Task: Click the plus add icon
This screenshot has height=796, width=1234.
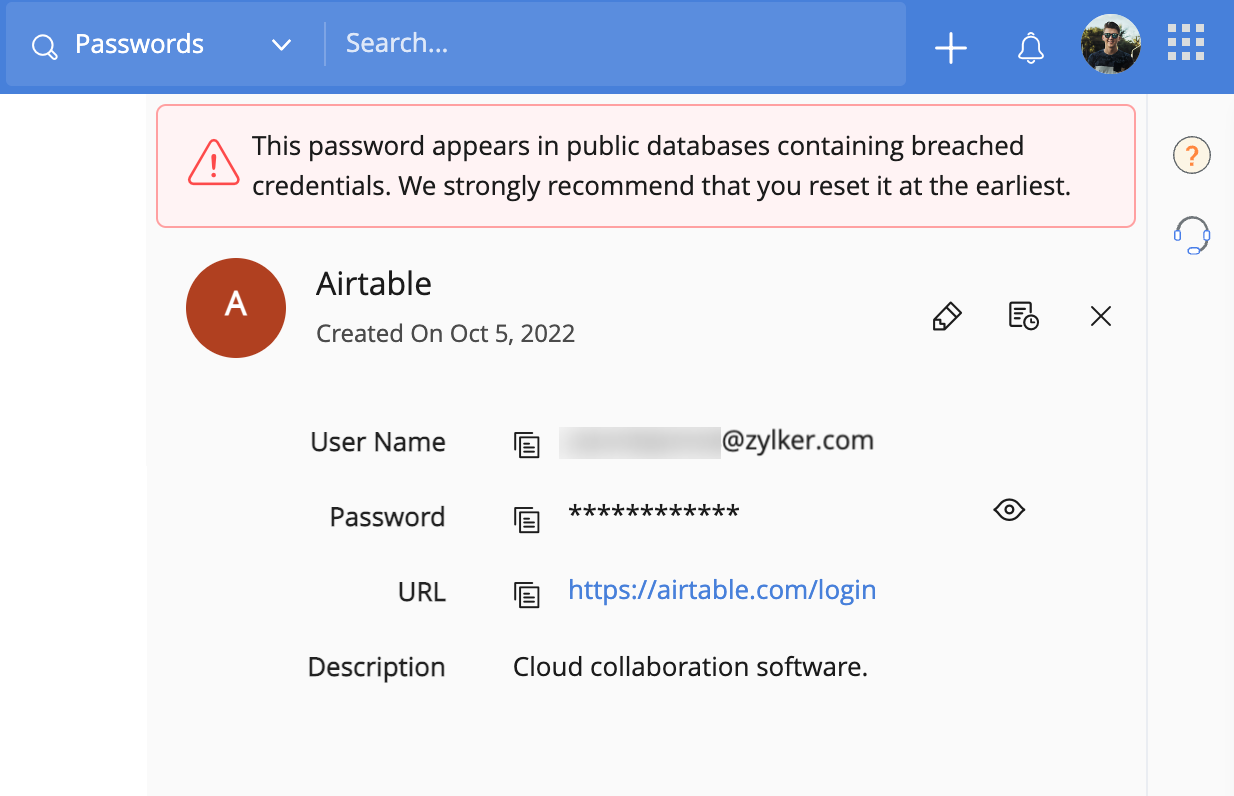Action: (x=950, y=48)
